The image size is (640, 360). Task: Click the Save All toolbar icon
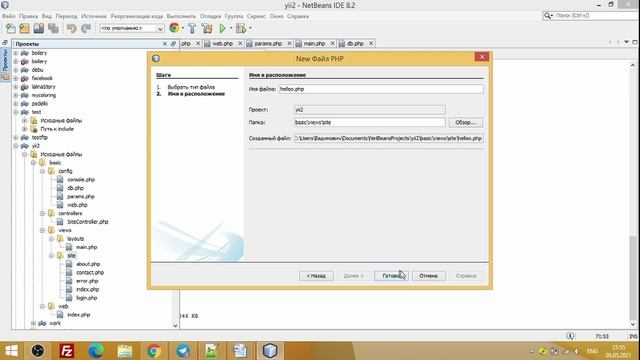click(x=53, y=28)
